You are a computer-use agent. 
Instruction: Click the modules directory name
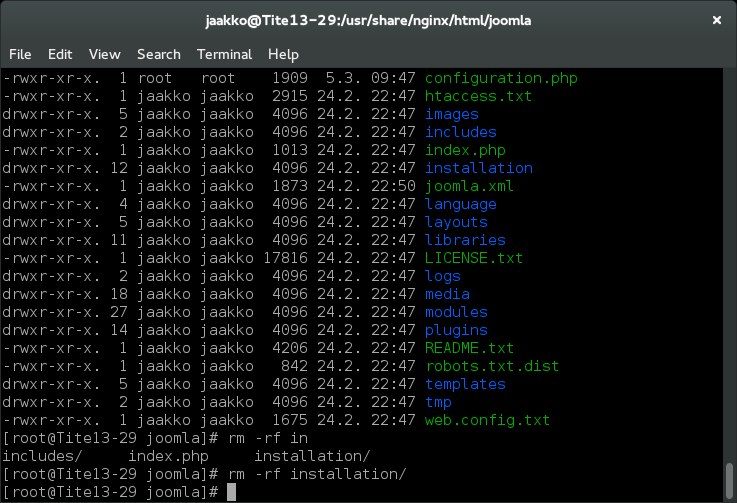[x=456, y=312]
